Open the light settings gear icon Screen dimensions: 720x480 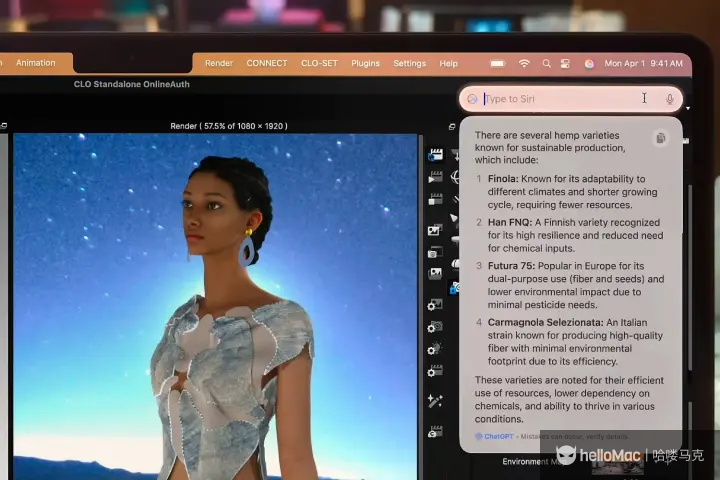coord(434,349)
